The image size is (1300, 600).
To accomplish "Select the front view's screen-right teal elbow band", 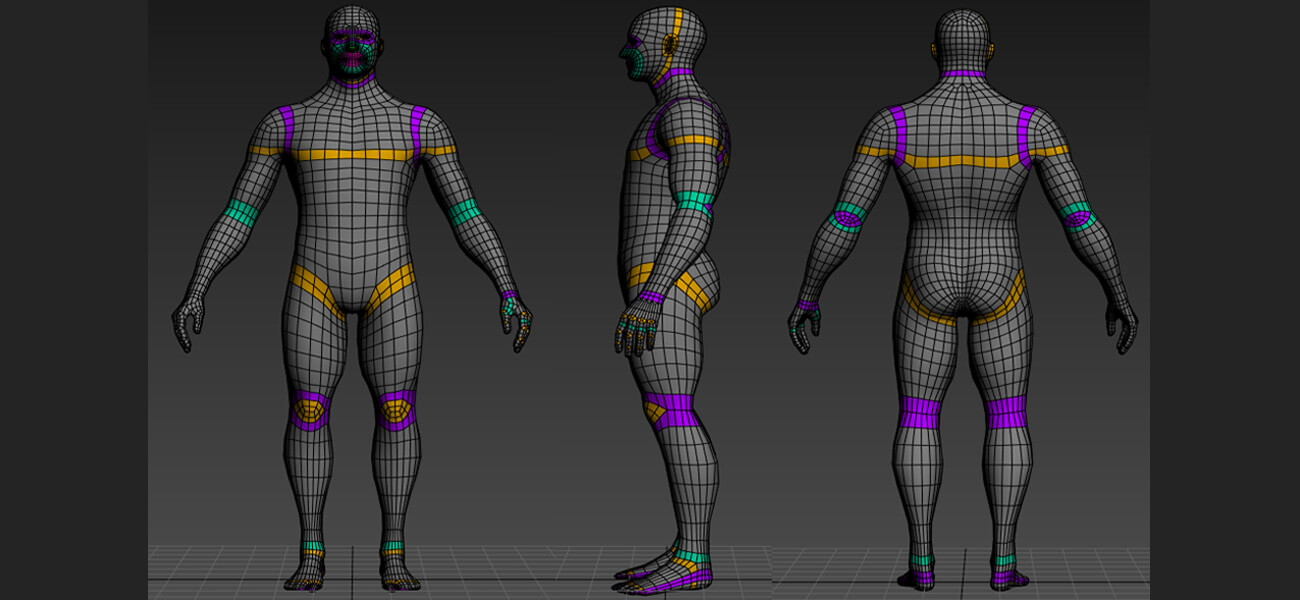I will (x=464, y=212).
